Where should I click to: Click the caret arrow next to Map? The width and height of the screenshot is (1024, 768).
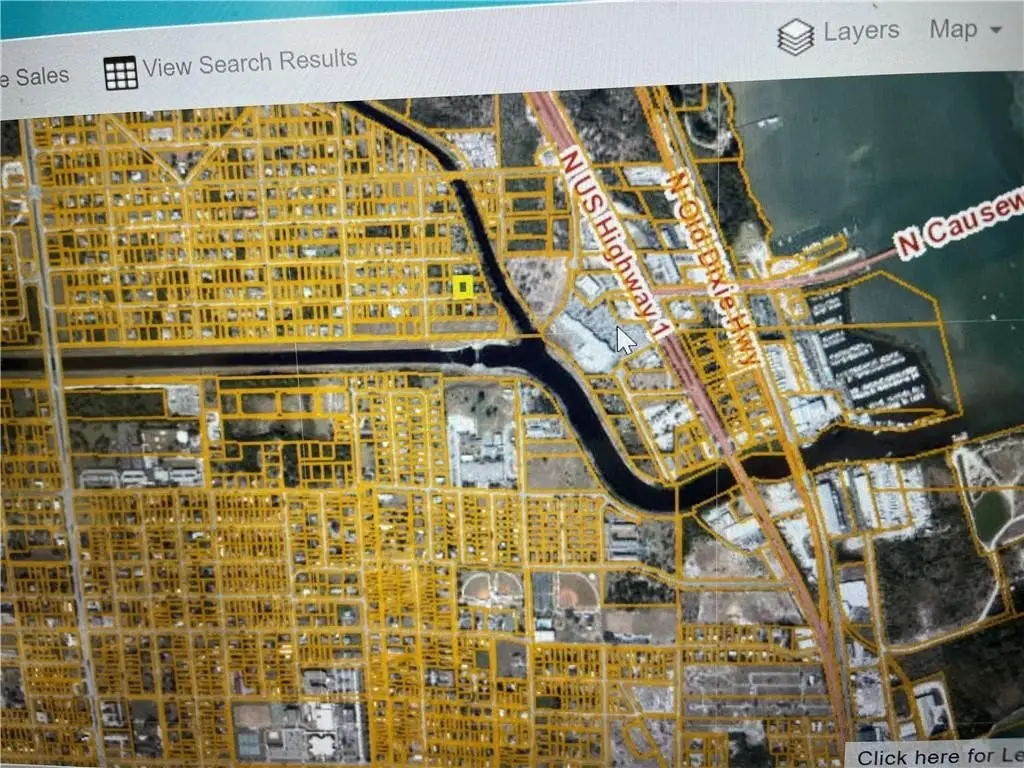click(995, 31)
